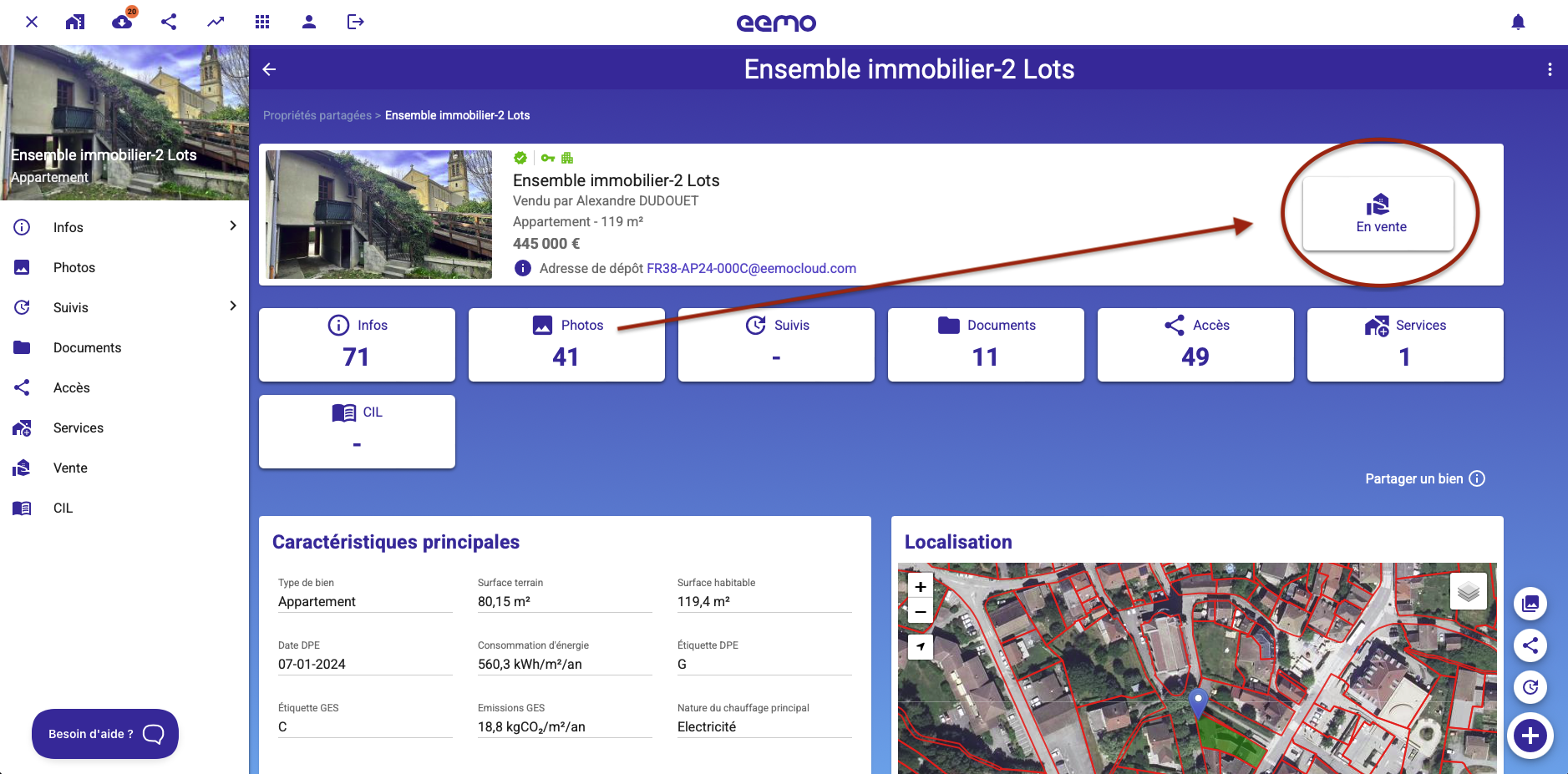Open the three-dot more options menu
Viewport: 1568px width, 774px height.
[1550, 69]
